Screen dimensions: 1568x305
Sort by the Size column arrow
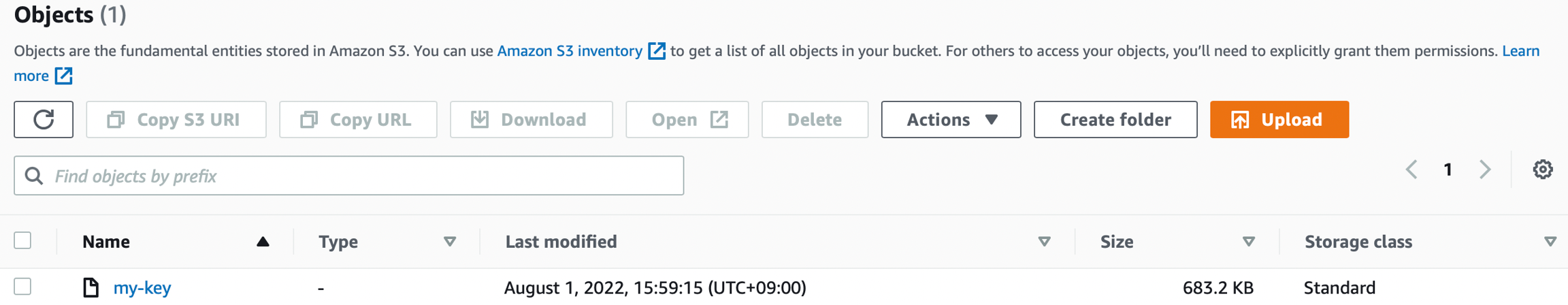coord(1249,242)
